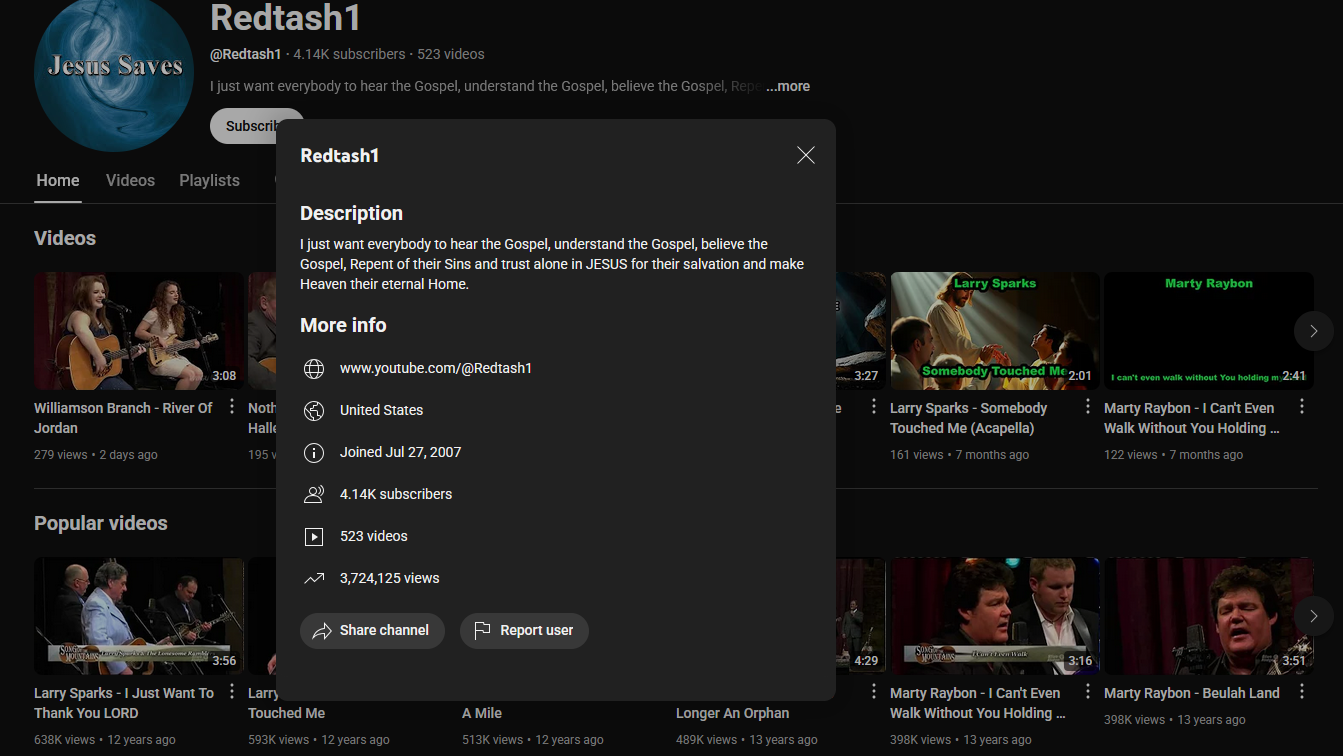Click the Joined Jul 27, 2007 text
The height and width of the screenshot is (756, 1343).
400,452
